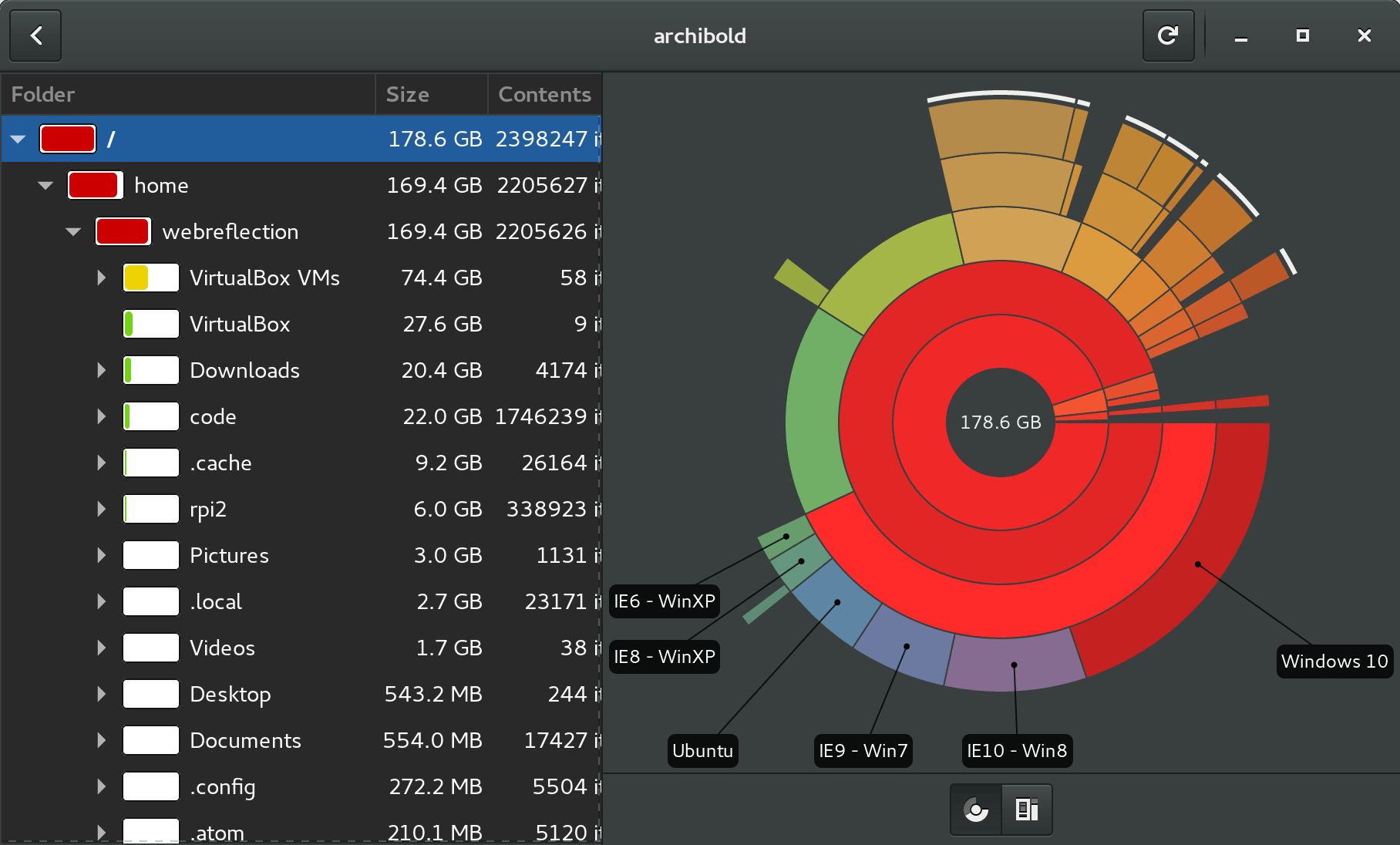Click the Ubuntu callout label
The height and width of the screenshot is (845, 1400).
[702, 751]
